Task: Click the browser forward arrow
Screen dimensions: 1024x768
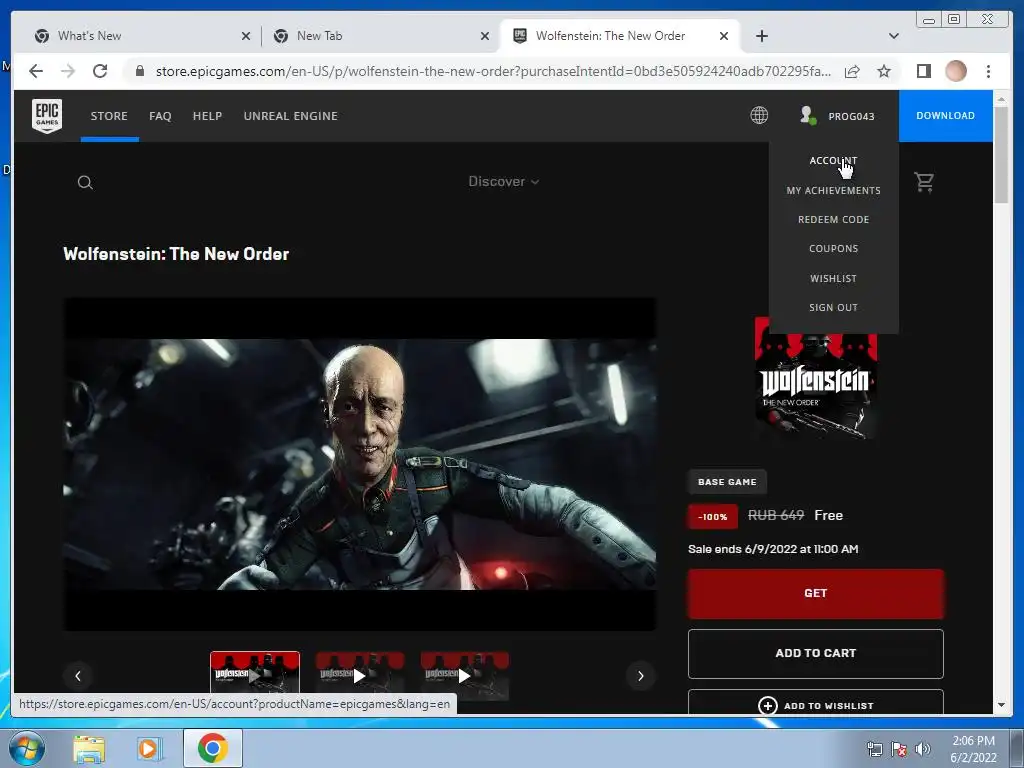Action: [68, 71]
